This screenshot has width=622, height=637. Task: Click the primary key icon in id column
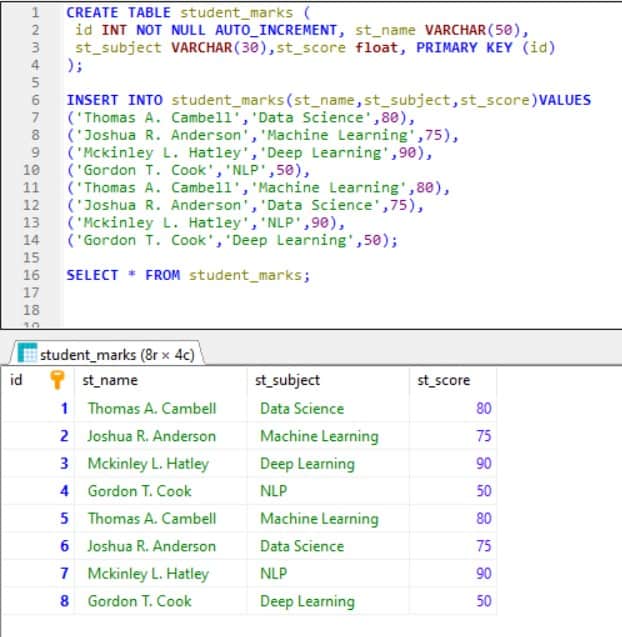click(x=57, y=380)
